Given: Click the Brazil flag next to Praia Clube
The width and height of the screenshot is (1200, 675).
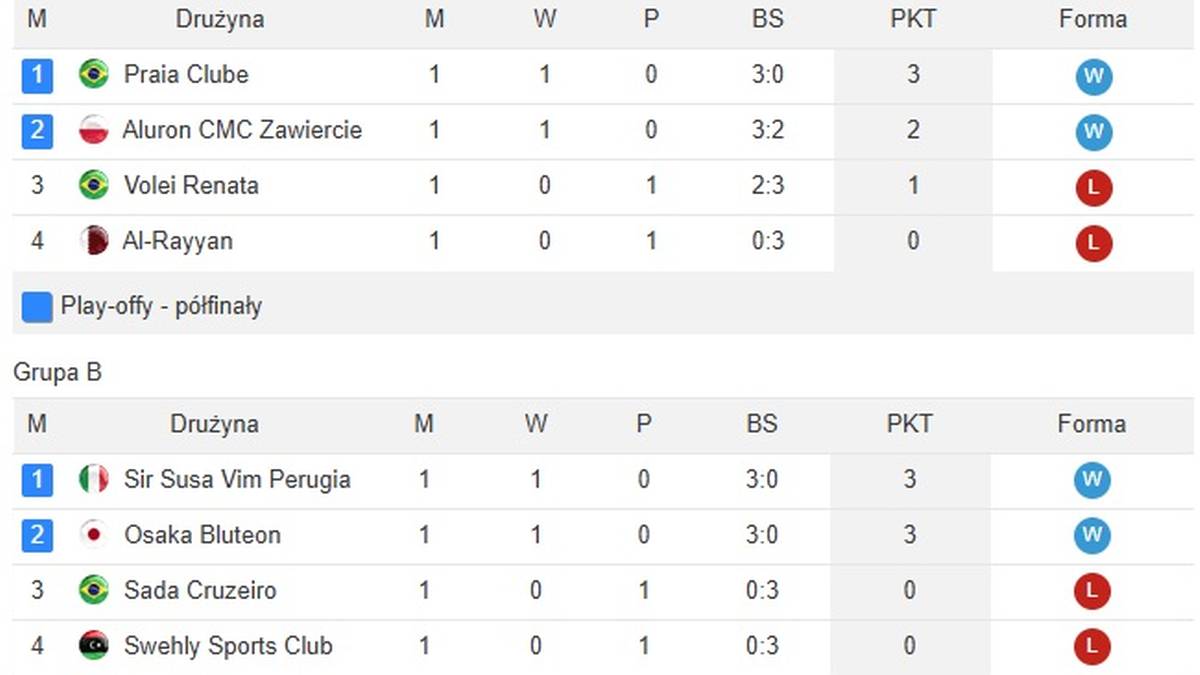Looking at the screenshot, I should pos(94,75).
